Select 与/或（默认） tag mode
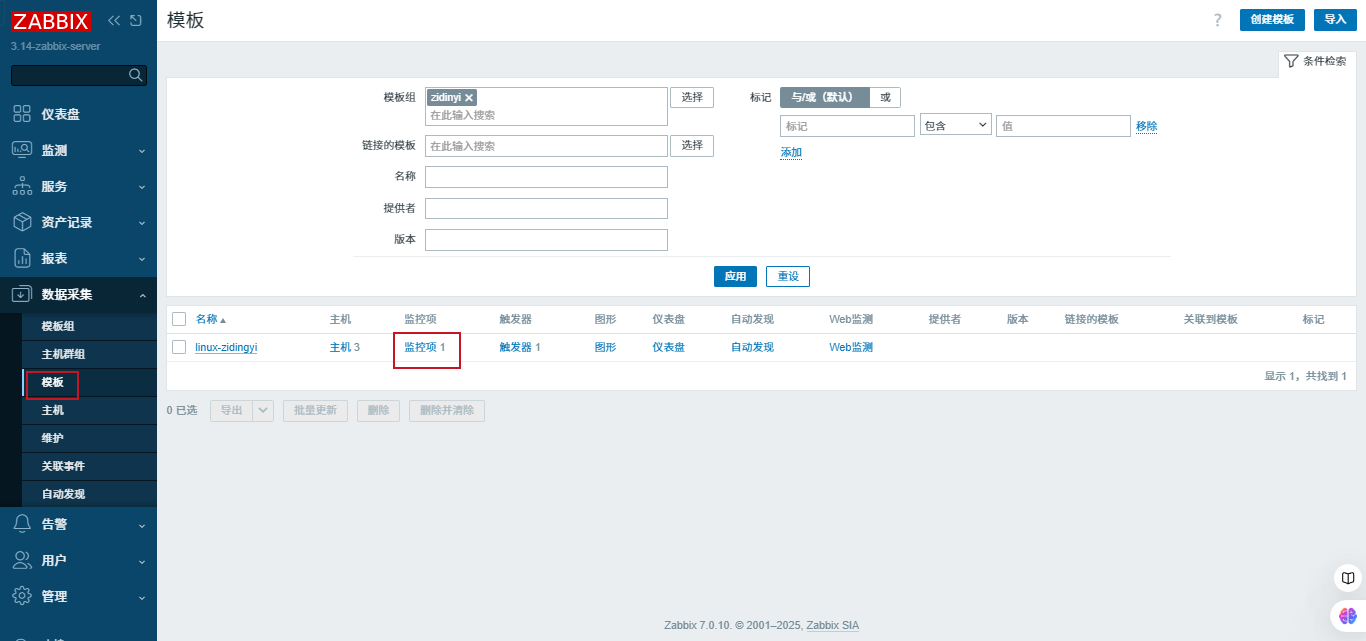The width and height of the screenshot is (1366, 641). (824, 97)
